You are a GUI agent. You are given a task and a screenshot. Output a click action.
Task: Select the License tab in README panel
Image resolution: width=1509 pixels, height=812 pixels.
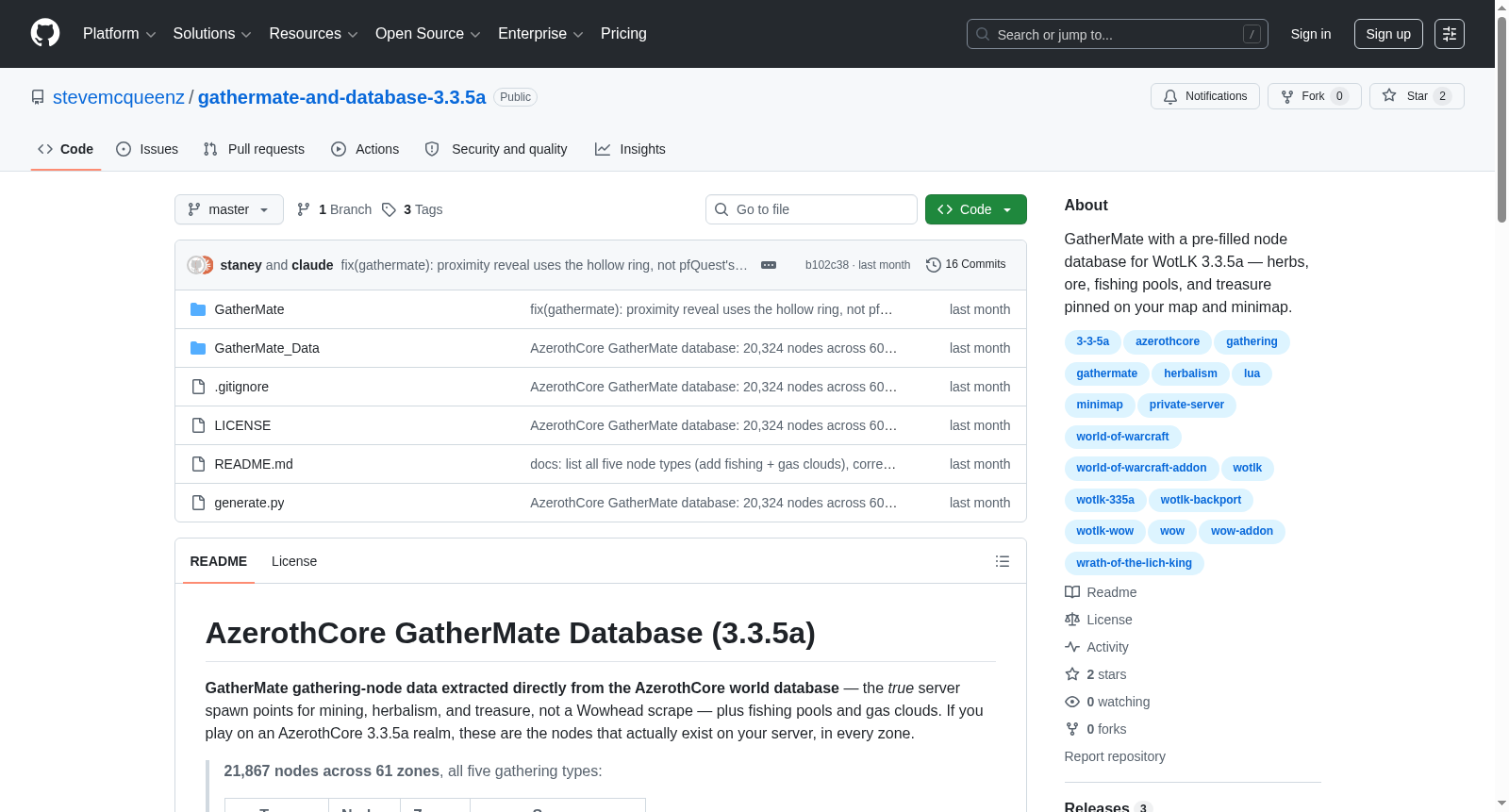[x=294, y=561]
